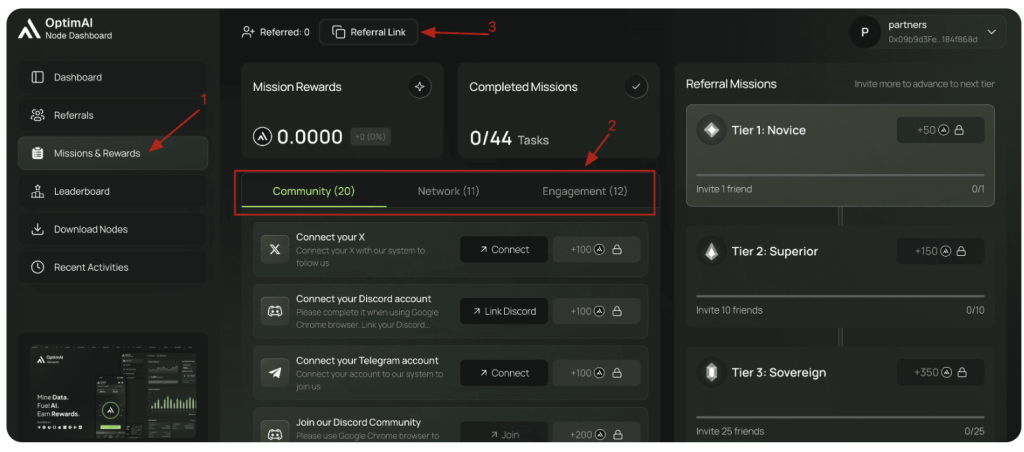Click the OptimAI logo icon

pos(28,29)
